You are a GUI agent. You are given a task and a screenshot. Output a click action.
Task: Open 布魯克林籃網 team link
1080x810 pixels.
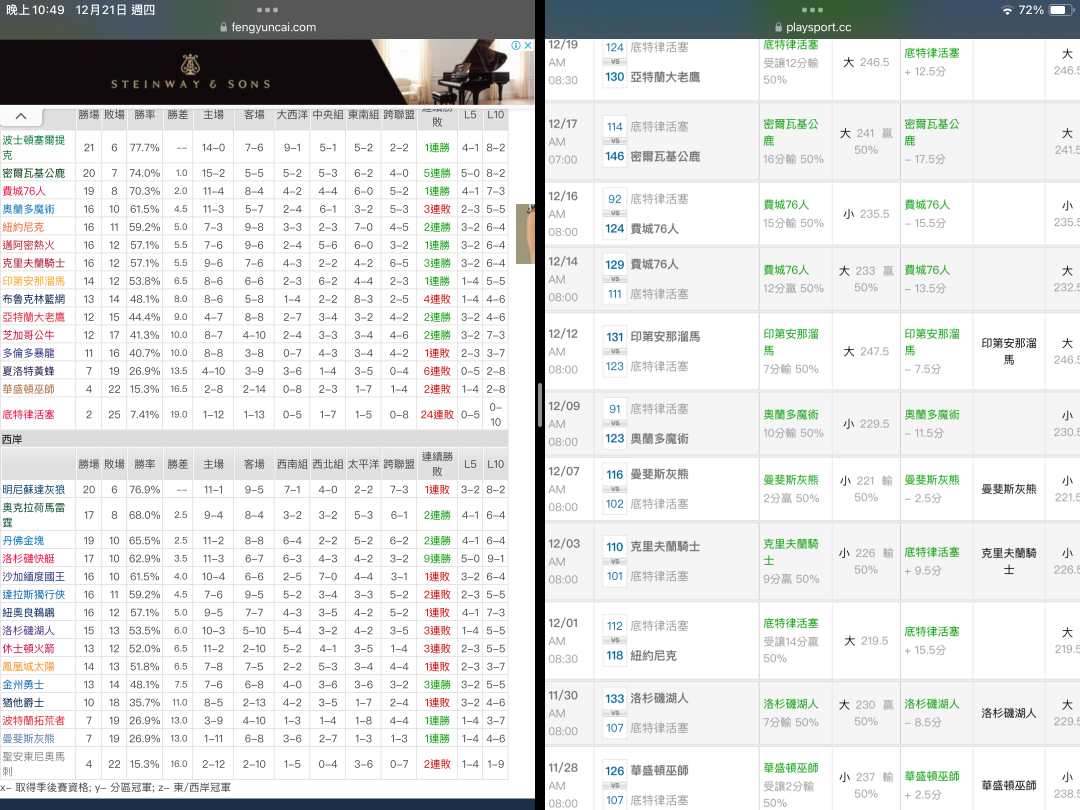pyautogui.click(x=34, y=299)
